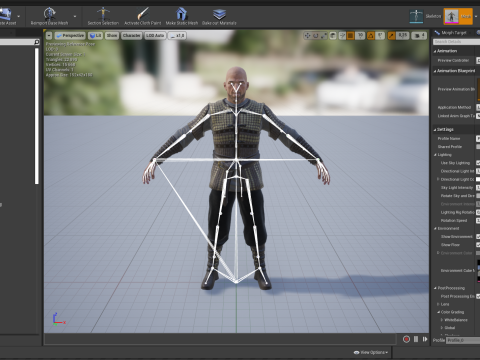Open the Section Selection tool
The width and height of the screenshot is (480, 360).
[103, 14]
